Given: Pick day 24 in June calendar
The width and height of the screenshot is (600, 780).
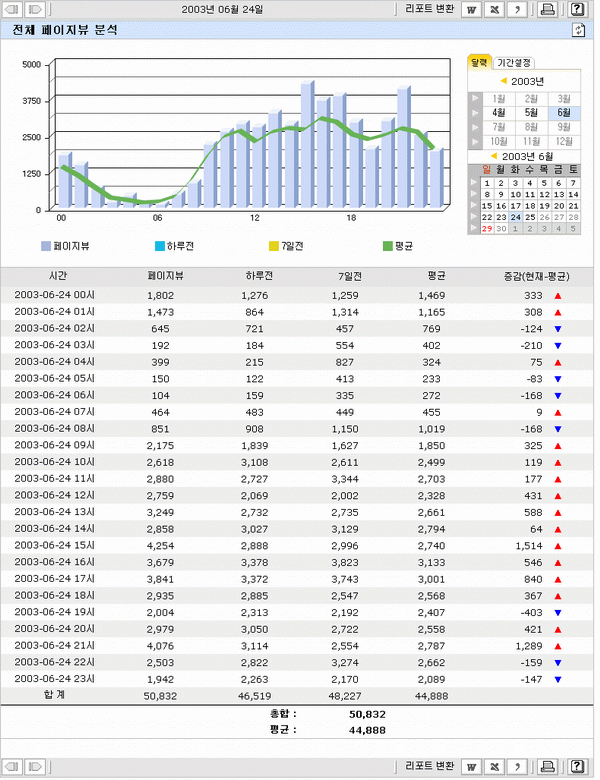Looking at the screenshot, I should click(516, 217).
